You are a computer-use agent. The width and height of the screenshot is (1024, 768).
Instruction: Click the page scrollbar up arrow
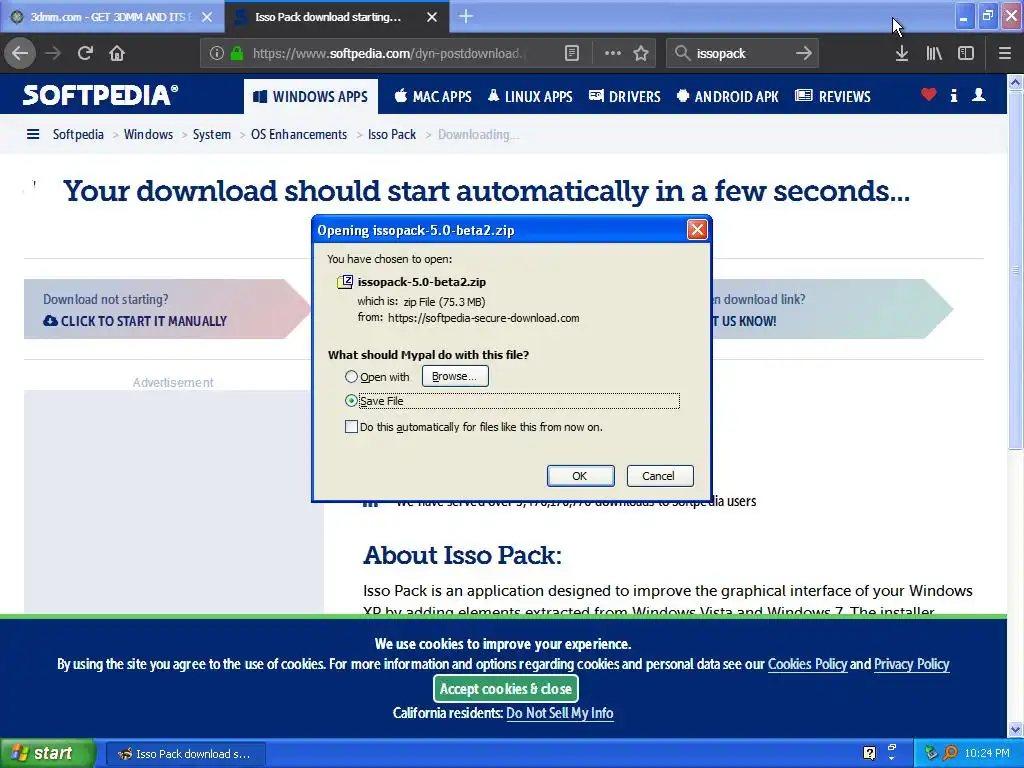[1015, 83]
